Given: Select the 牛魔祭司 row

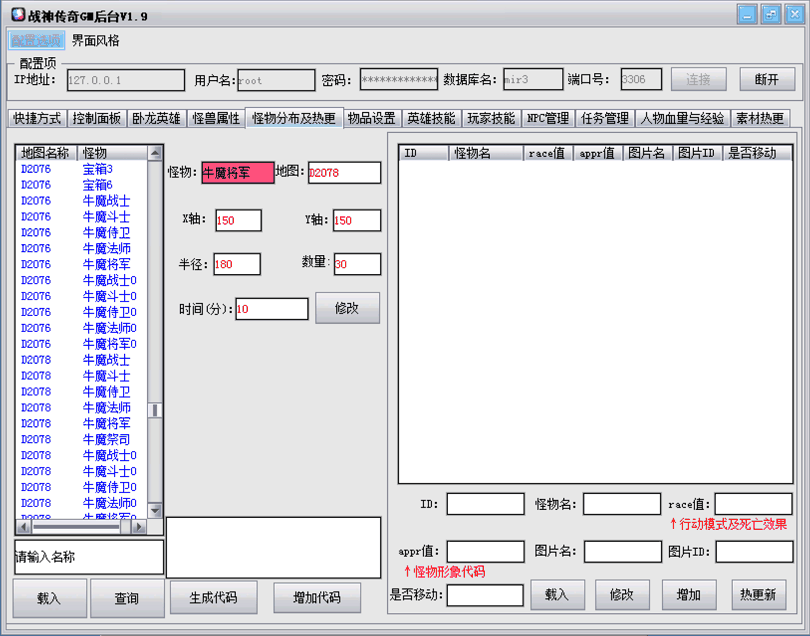Looking at the screenshot, I should (83, 440).
